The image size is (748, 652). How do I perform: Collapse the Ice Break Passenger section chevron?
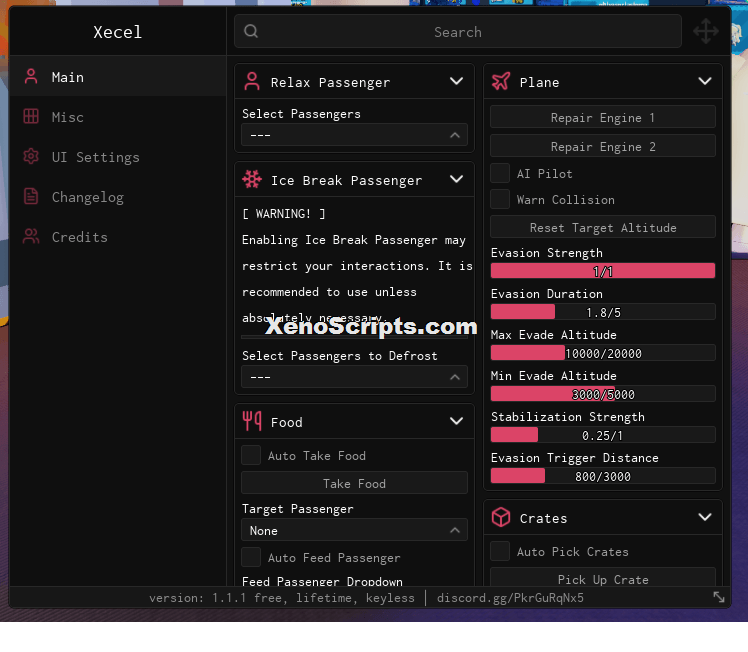(457, 179)
